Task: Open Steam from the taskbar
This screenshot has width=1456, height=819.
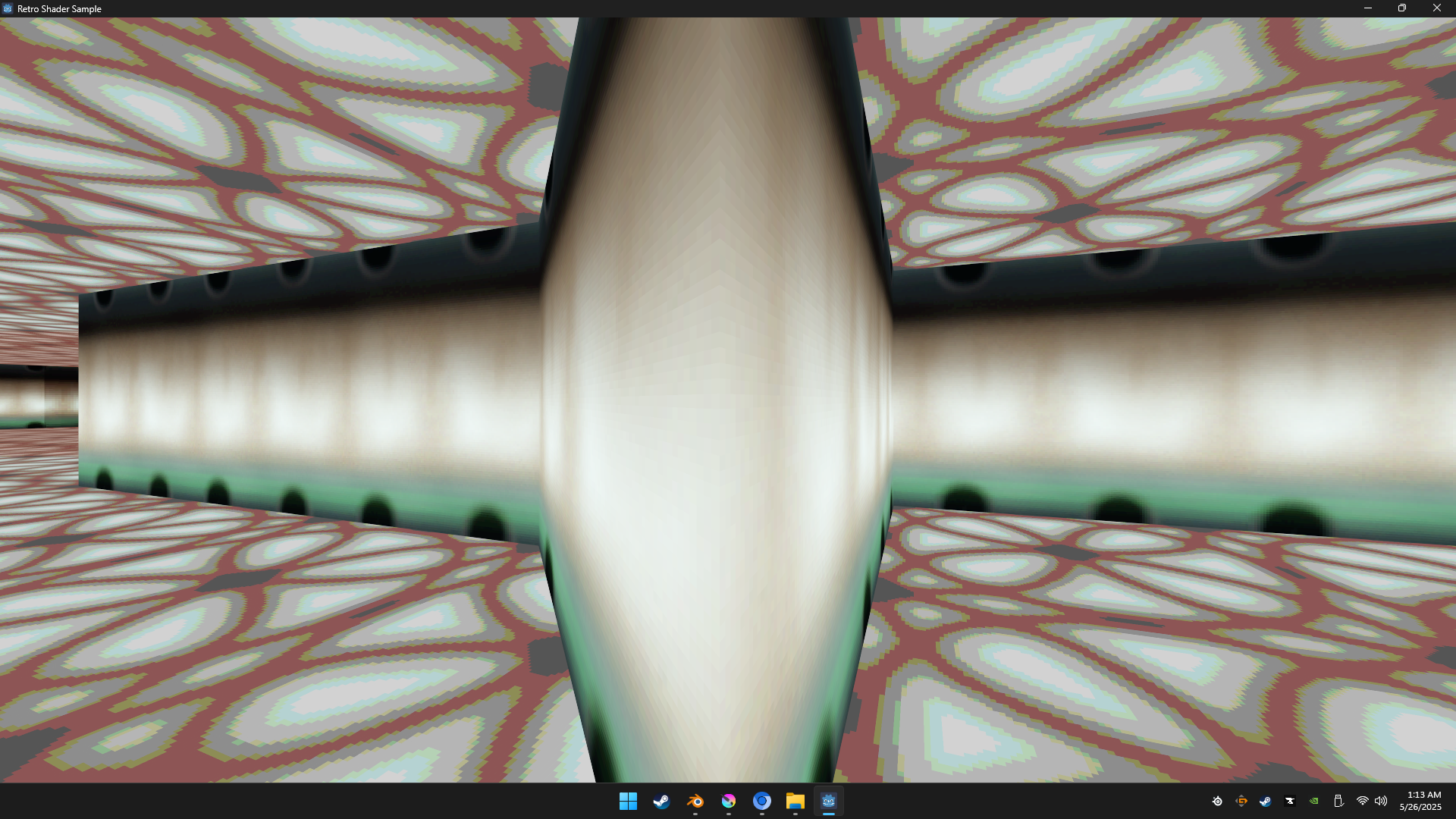Action: click(x=661, y=801)
